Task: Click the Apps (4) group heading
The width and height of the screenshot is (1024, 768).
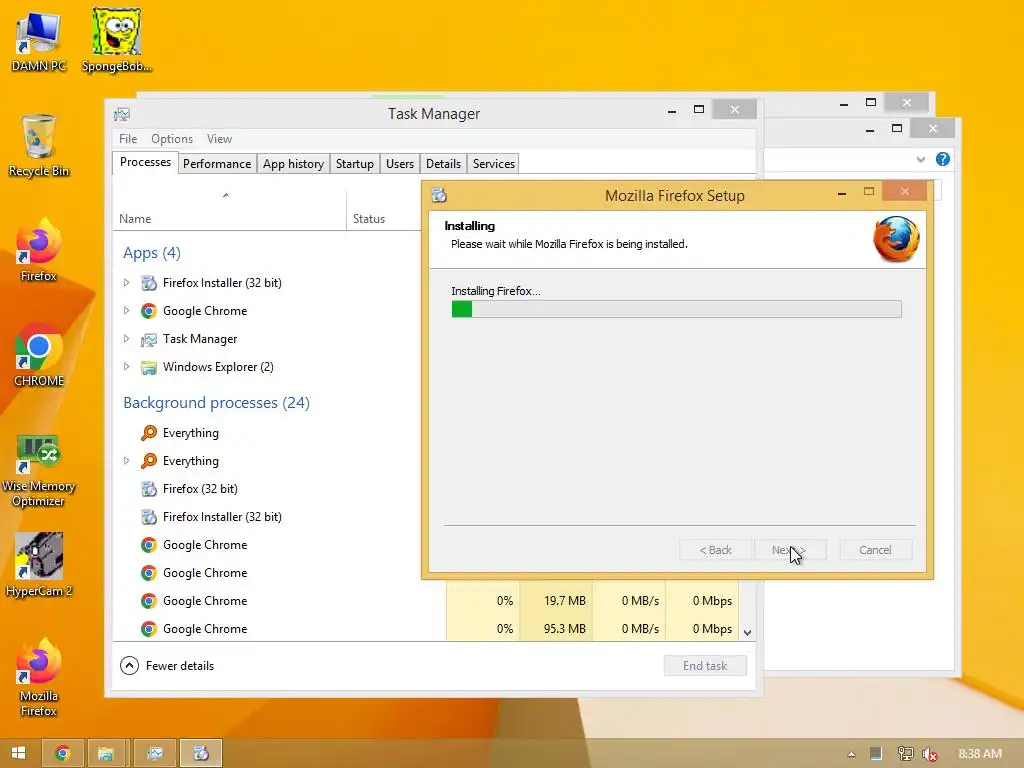Action: pos(152,253)
